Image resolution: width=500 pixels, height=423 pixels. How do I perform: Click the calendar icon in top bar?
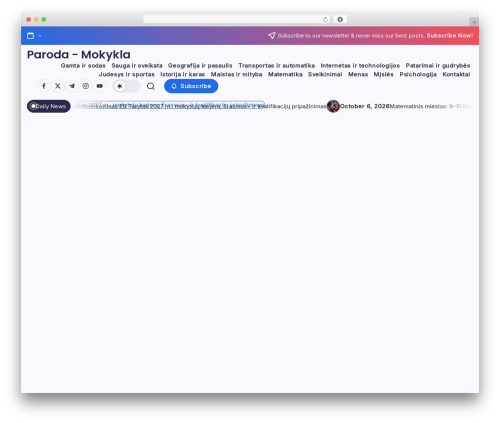pos(30,36)
